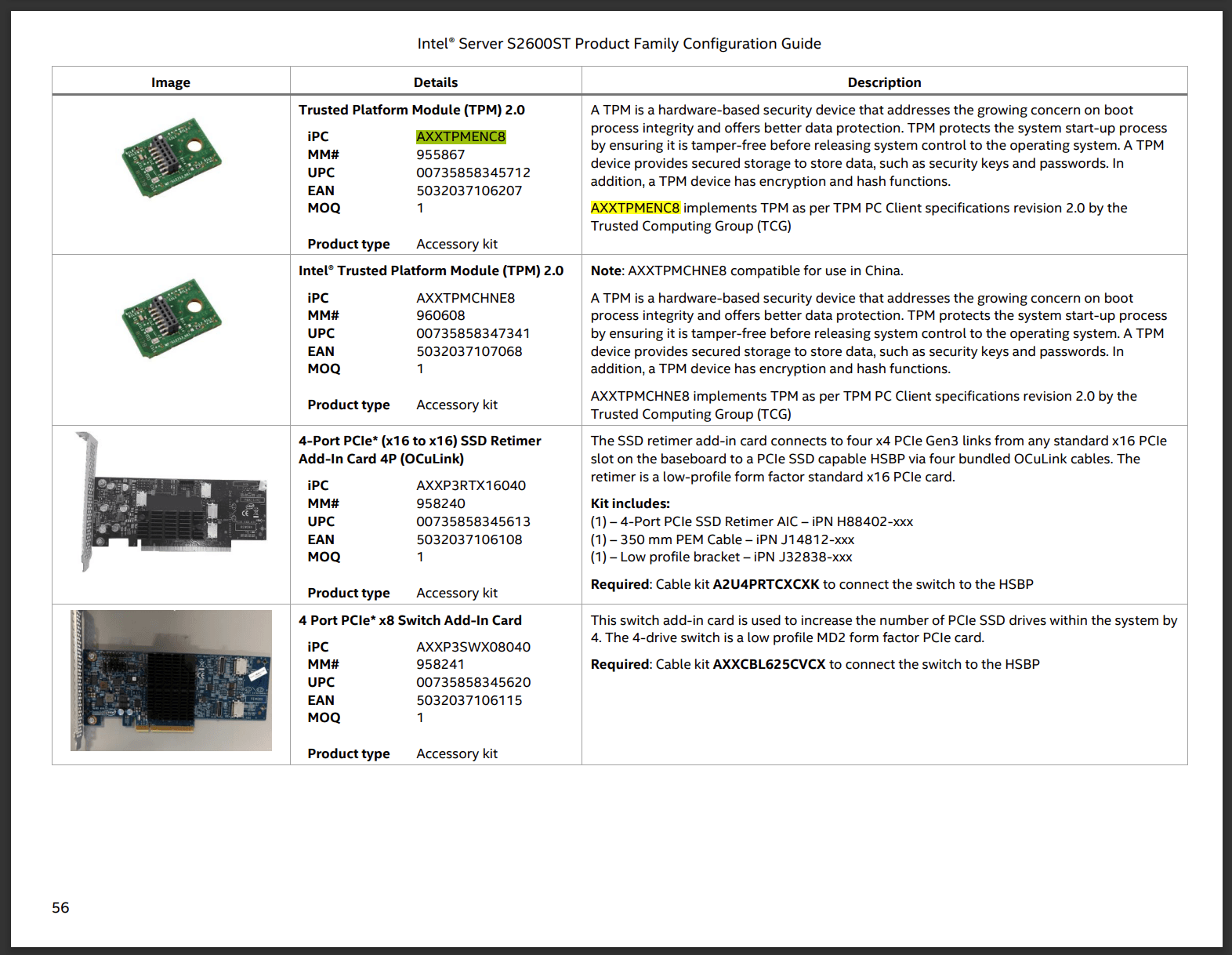Select highlighted AXXTPMENC8 in the Details column
Viewport: 1232px width, 955px height.
point(461,136)
